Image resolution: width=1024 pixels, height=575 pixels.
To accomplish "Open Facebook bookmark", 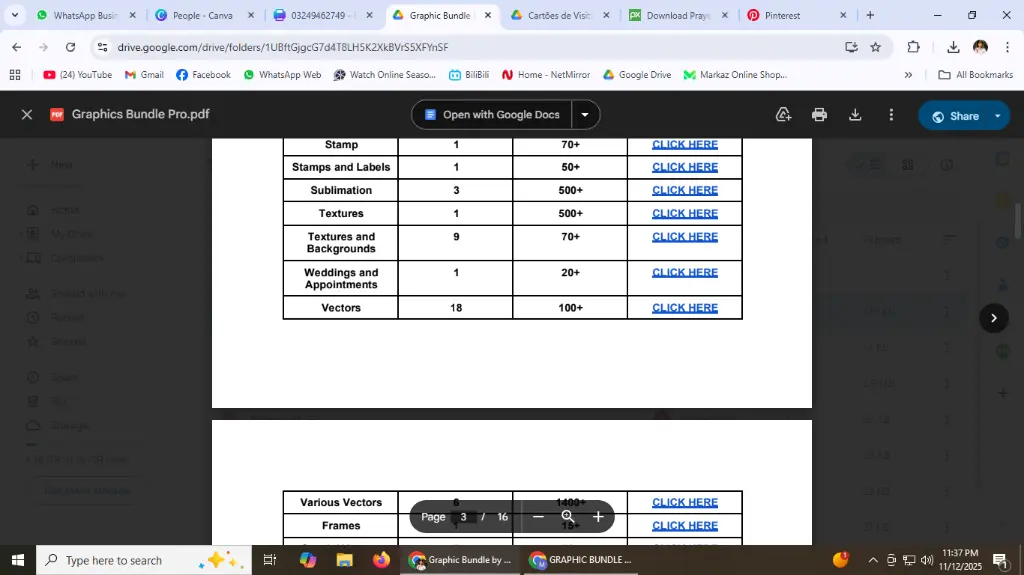I will 203,75.
